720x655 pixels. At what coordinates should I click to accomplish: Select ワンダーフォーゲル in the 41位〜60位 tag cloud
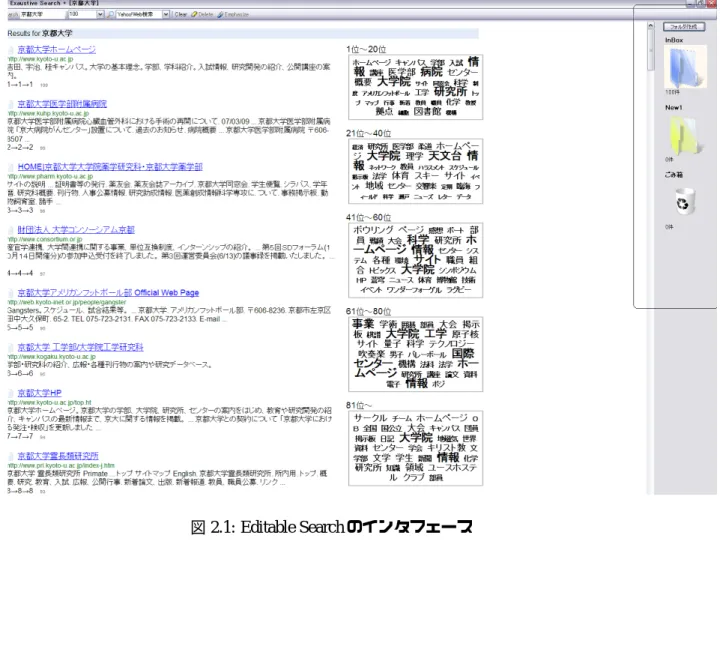(x=414, y=290)
